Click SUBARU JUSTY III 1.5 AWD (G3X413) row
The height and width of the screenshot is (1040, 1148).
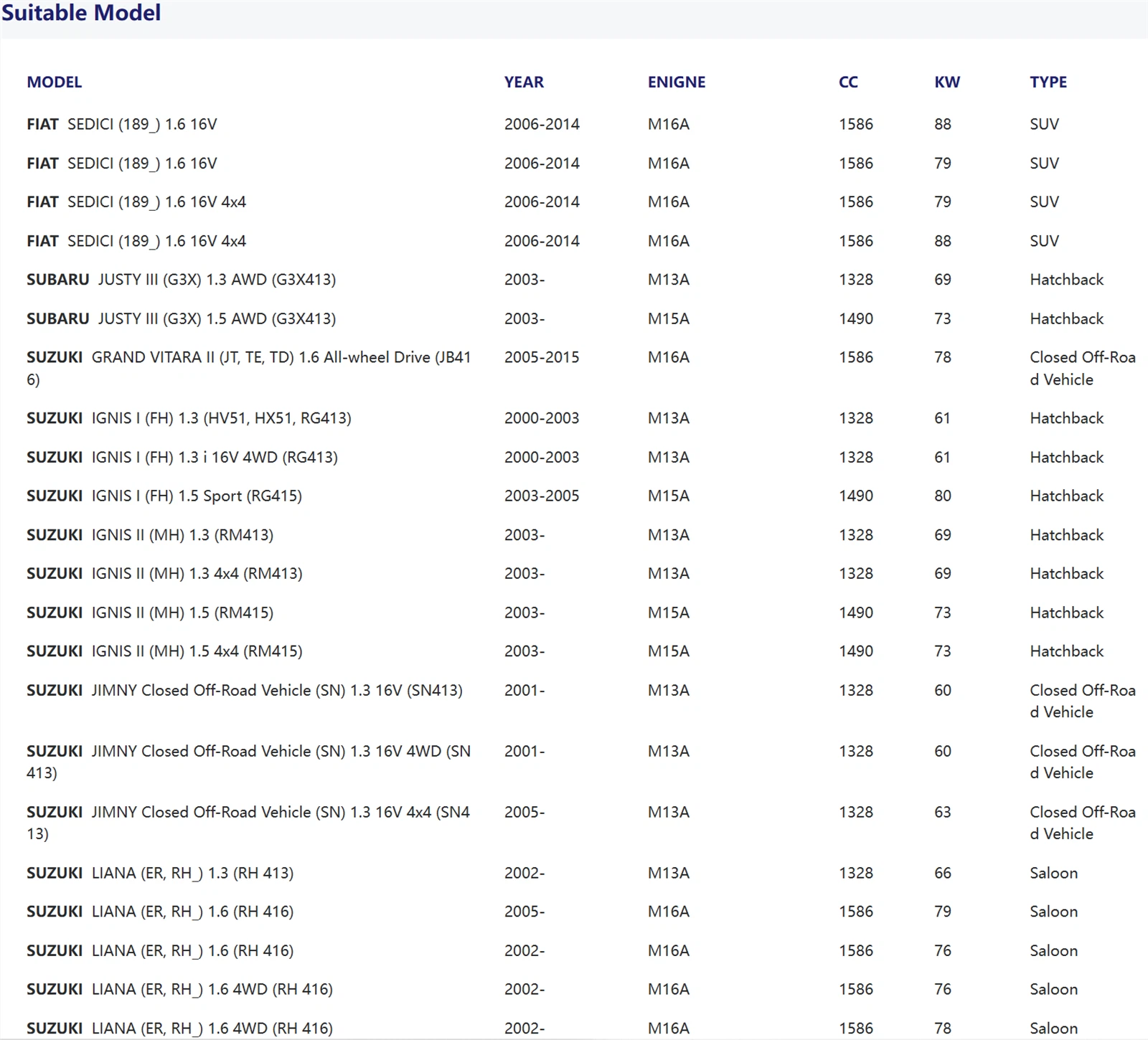click(574, 318)
